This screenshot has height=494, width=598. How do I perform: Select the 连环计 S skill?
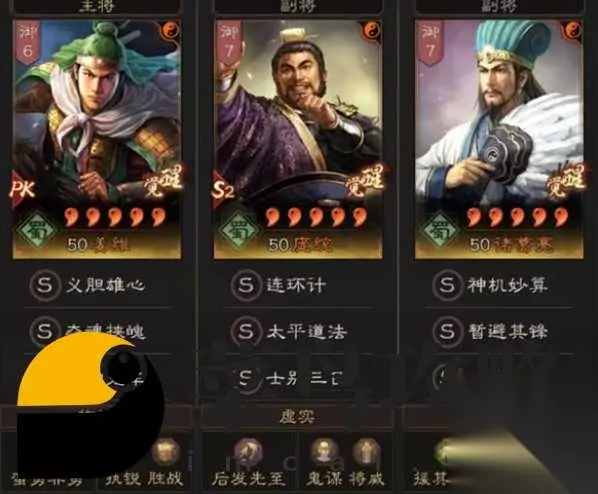point(279,285)
